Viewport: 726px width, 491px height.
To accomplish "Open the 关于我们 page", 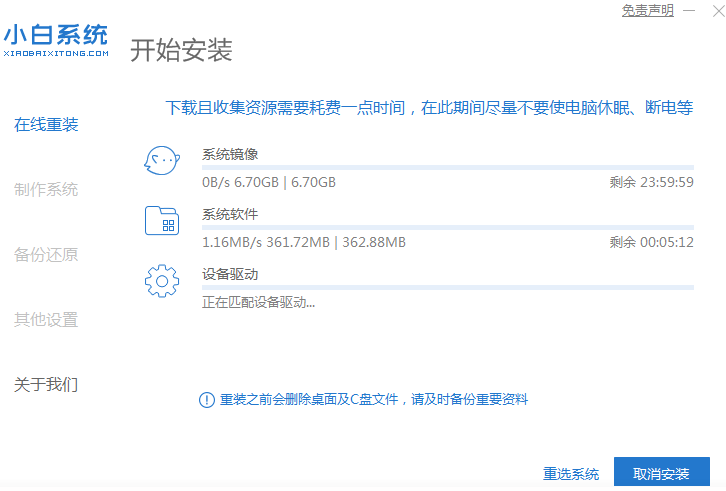I will tap(46, 385).
